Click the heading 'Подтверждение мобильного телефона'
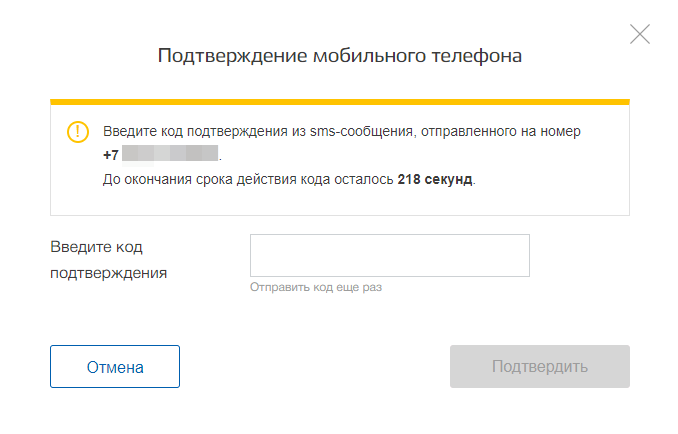This screenshot has width=678, height=434. click(x=340, y=56)
